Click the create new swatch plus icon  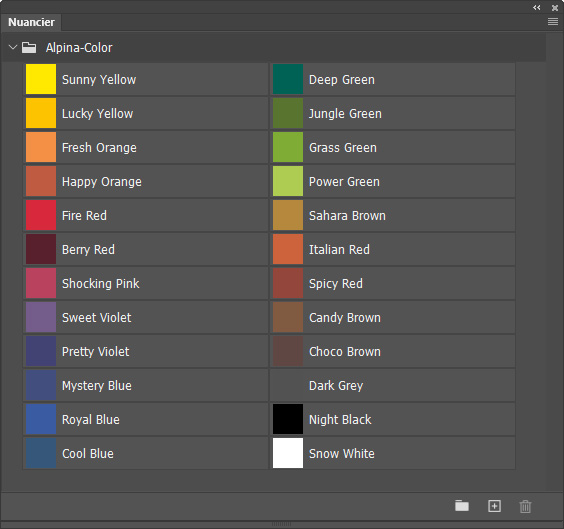494,506
